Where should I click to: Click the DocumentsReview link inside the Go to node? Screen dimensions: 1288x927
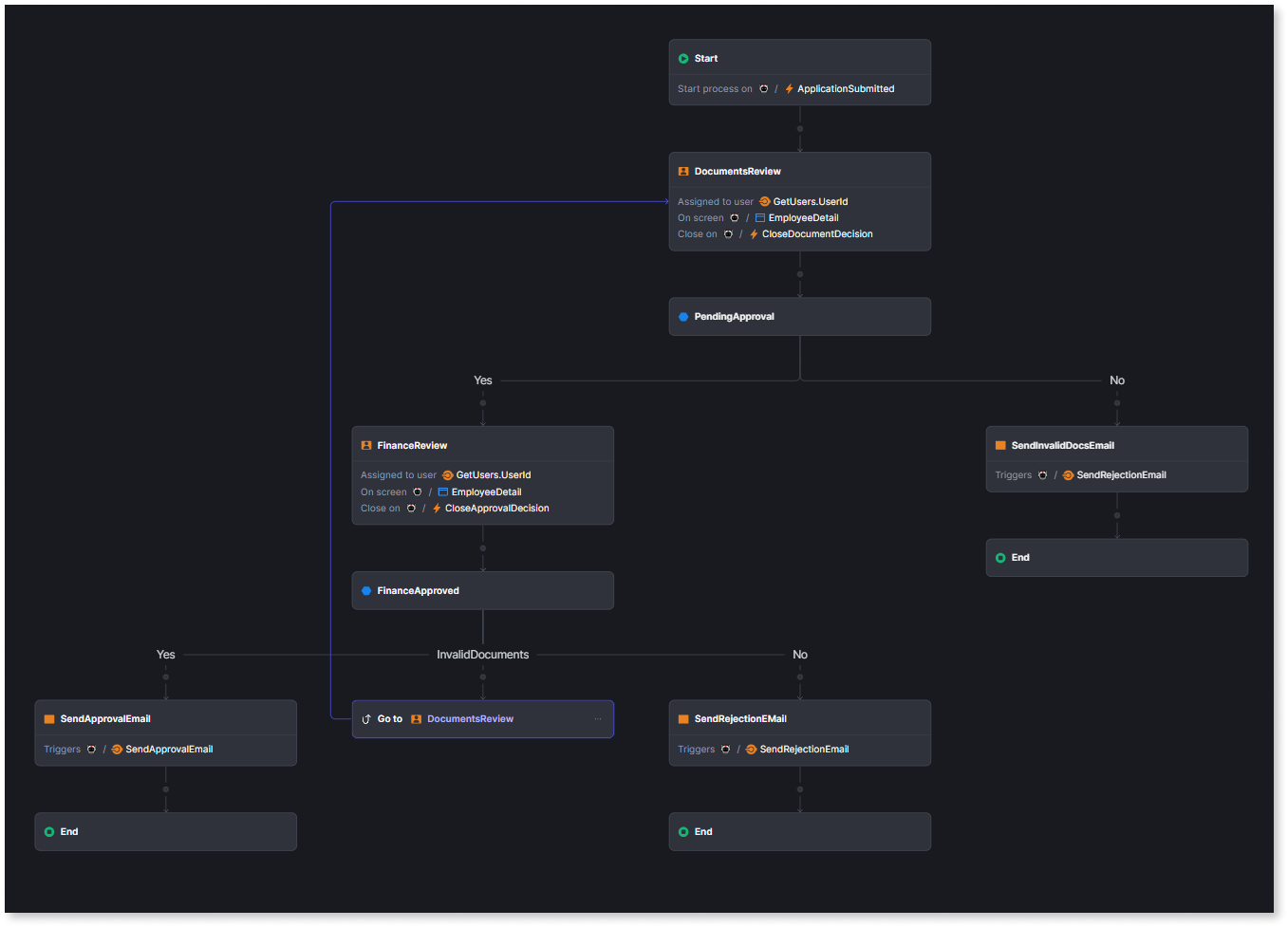(x=470, y=718)
